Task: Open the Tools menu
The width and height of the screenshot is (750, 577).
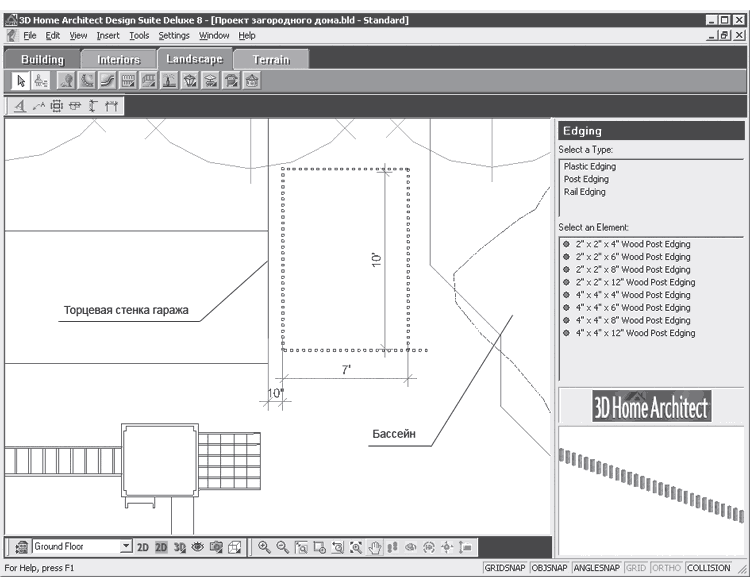Action: 139,35
